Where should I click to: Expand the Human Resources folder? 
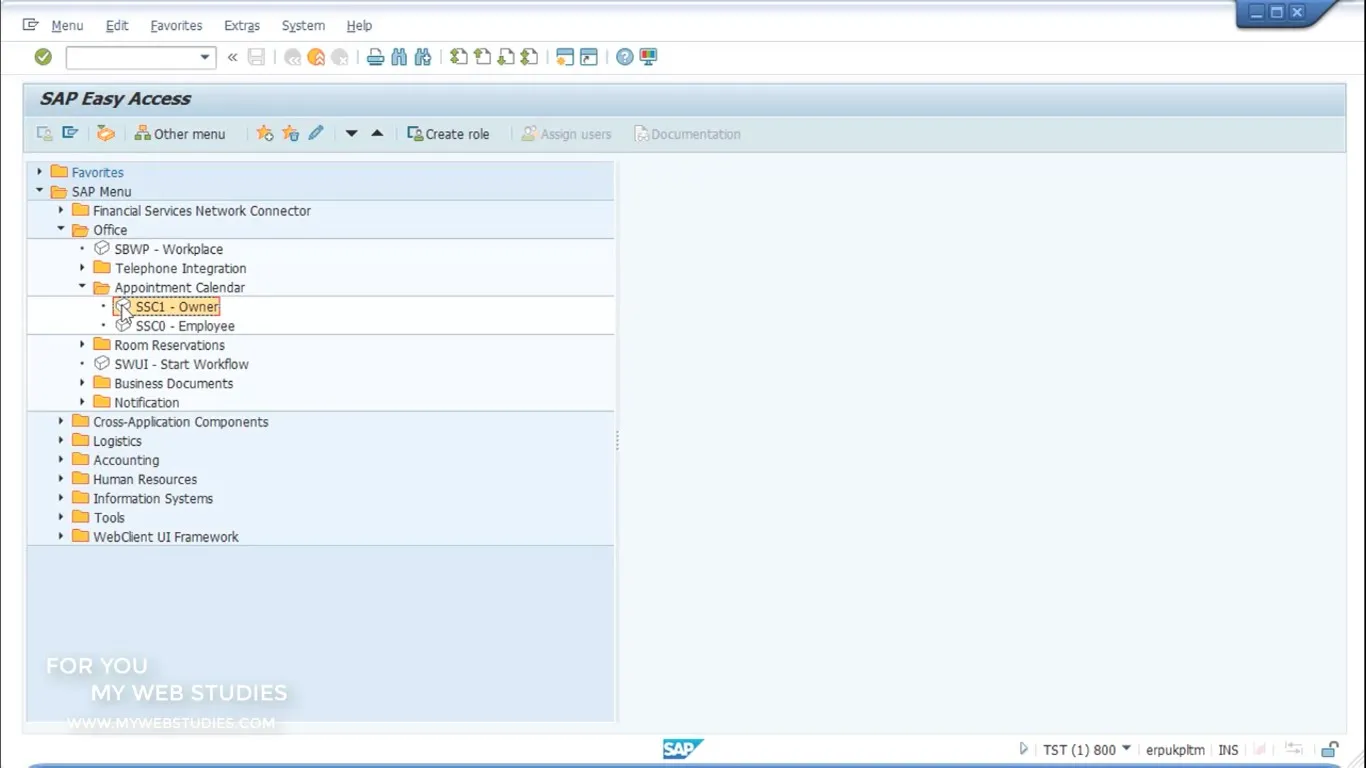pyautogui.click(x=61, y=479)
